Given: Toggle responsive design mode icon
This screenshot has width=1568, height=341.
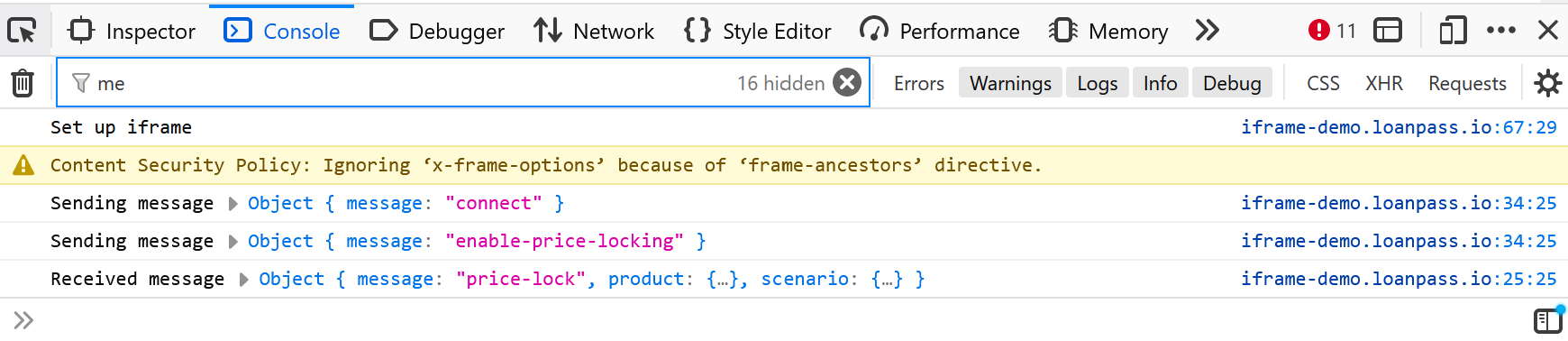Looking at the screenshot, I should point(1453,31).
